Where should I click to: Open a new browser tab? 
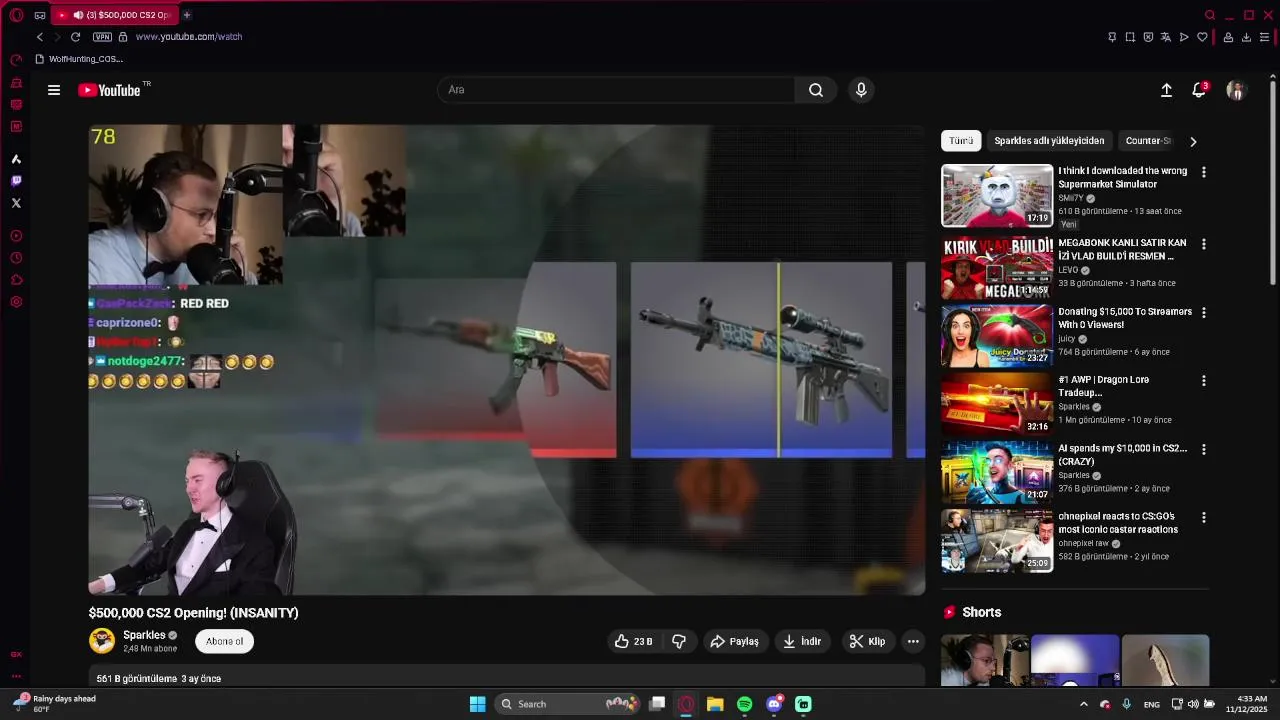187,15
